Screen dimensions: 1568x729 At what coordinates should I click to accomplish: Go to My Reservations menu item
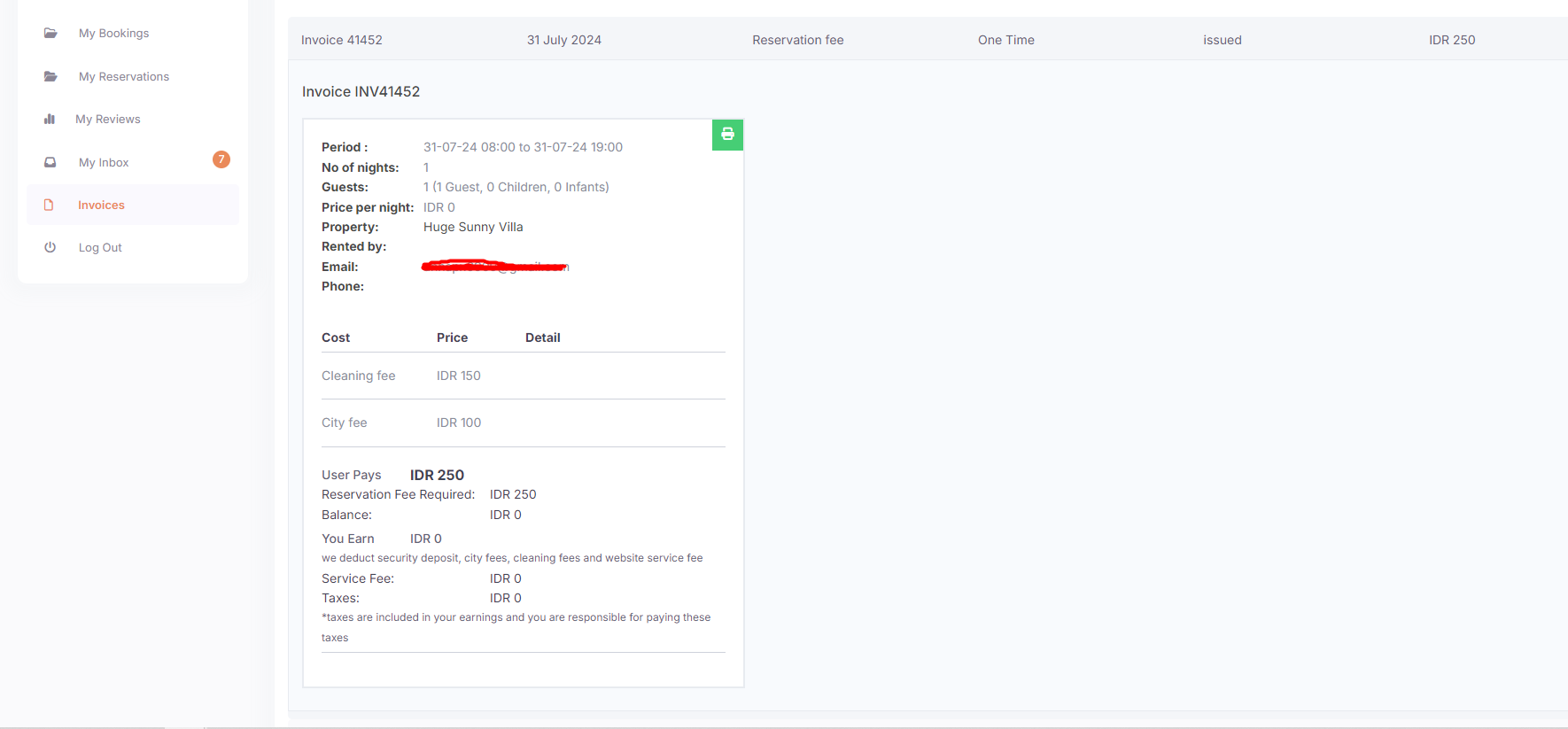point(123,77)
